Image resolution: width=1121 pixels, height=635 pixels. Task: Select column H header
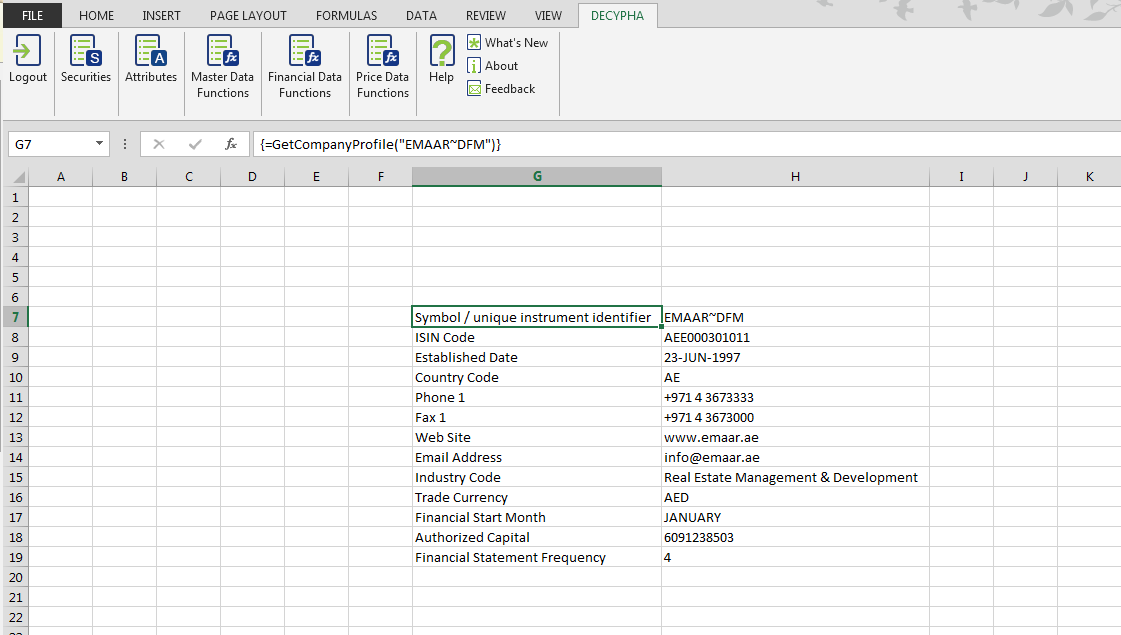point(795,177)
